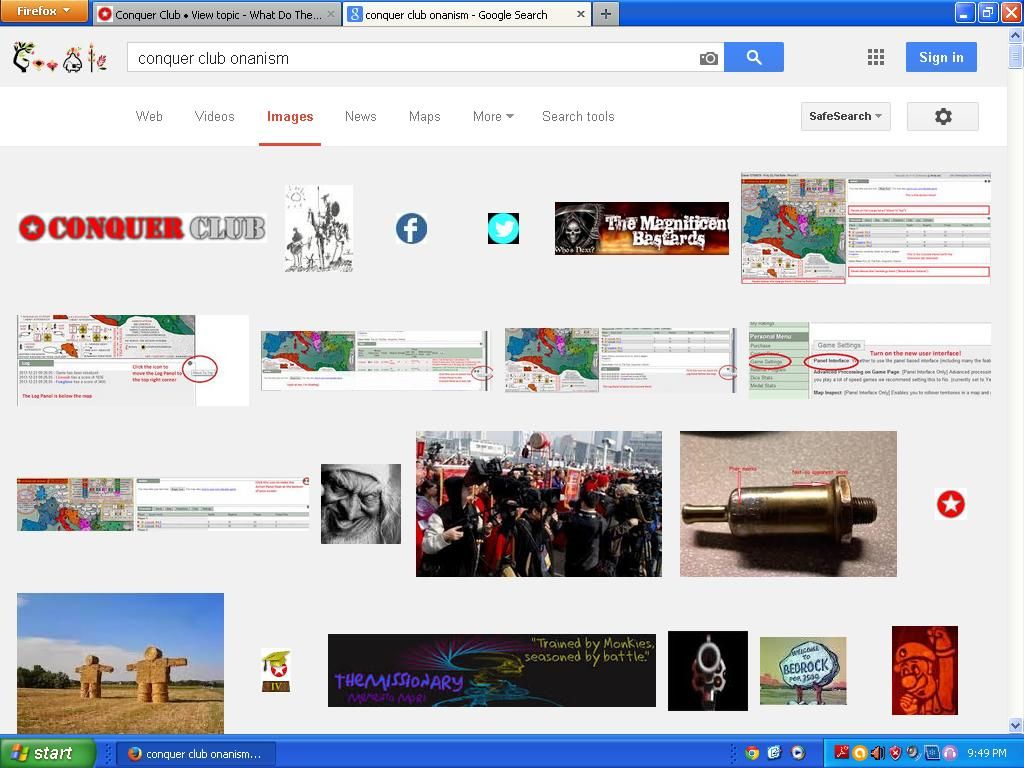
Task: Open the Firefox application menu
Action: pos(45,11)
